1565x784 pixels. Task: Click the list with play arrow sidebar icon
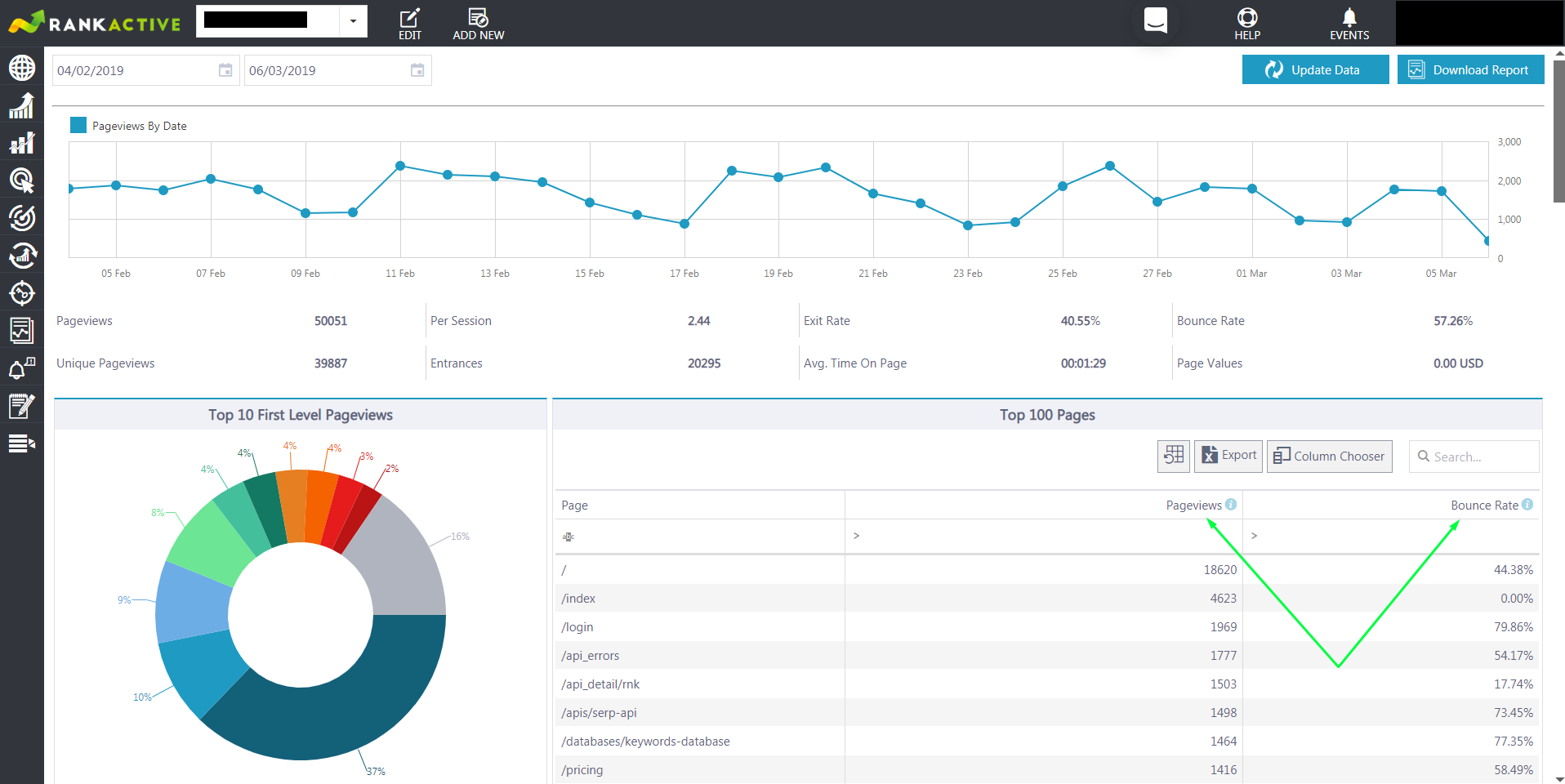(22, 443)
